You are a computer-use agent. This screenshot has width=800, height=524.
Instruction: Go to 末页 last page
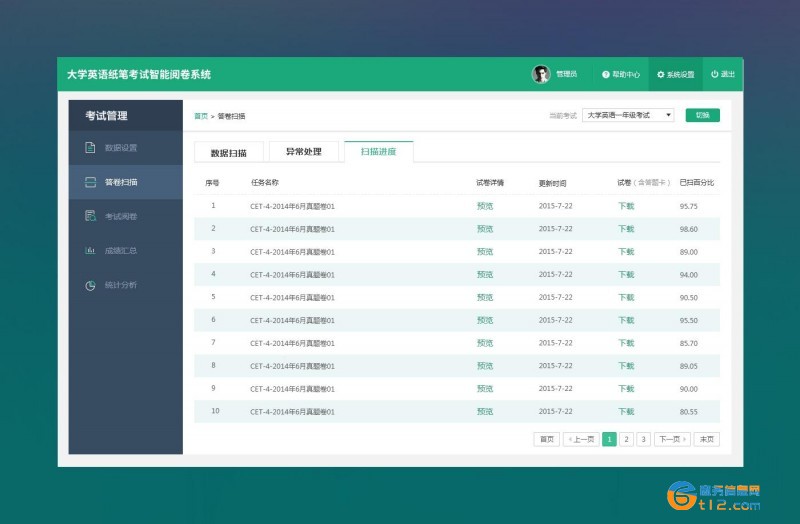coord(707,439)
